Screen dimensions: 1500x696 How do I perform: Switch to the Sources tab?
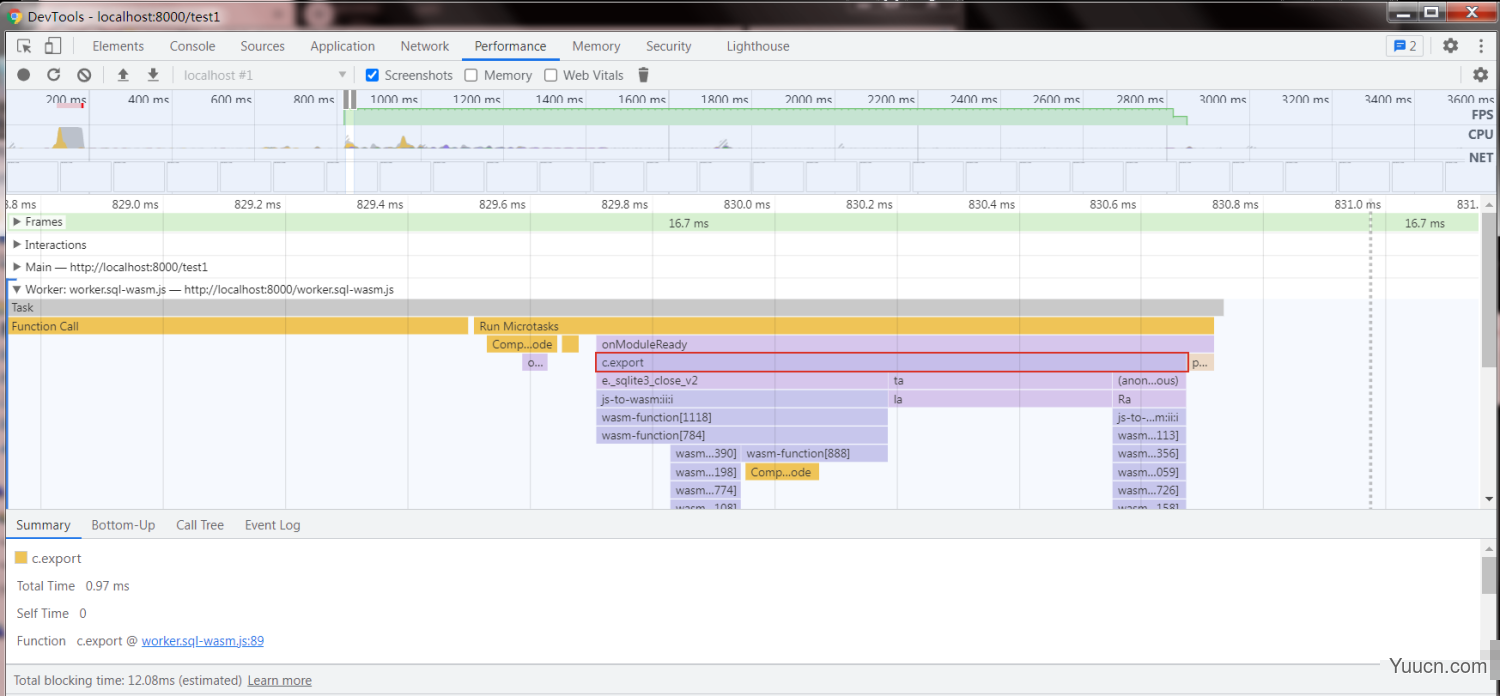point(262,46)
